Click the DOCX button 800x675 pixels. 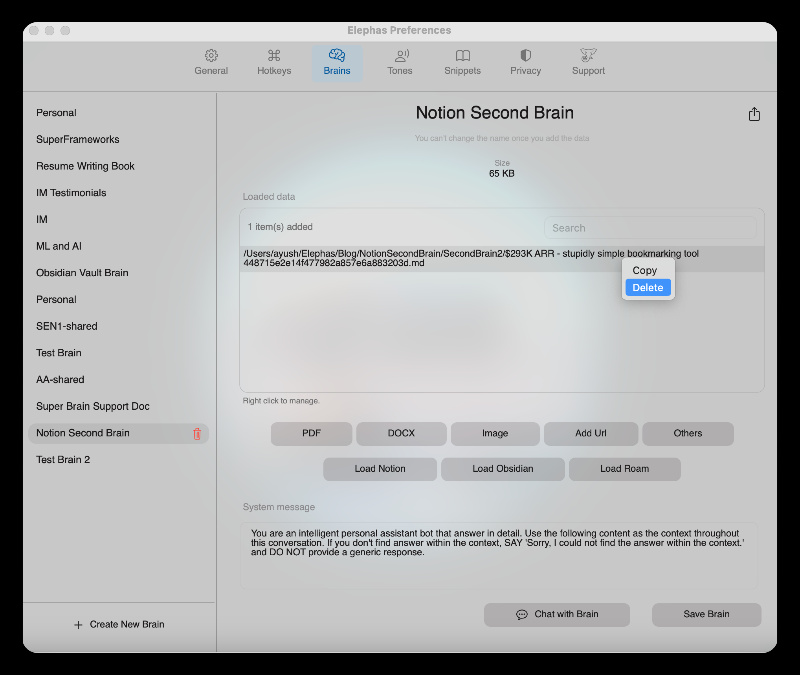click(x=401, y=434)
